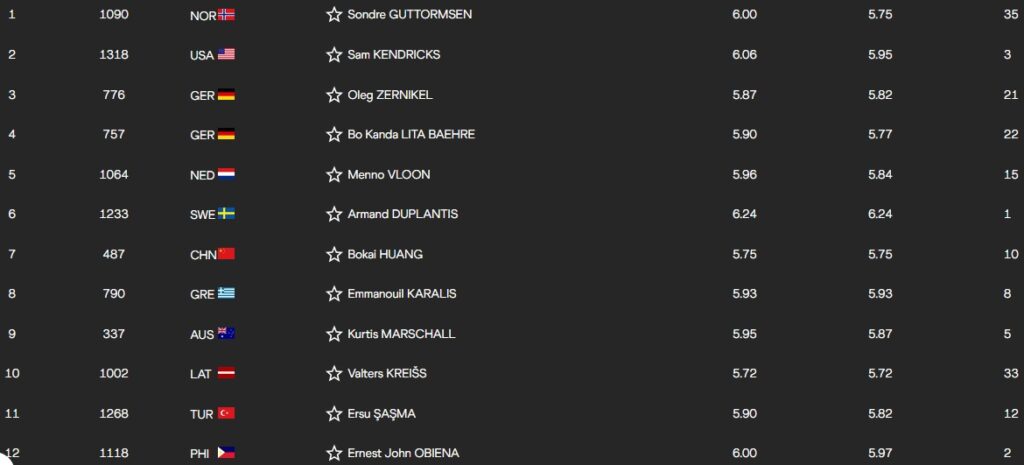The height and width of the screenshot is (465, 1024).
Task: Click the Sweden flag next to SWE
Action: pyautogui.click(x=226, y=214)
